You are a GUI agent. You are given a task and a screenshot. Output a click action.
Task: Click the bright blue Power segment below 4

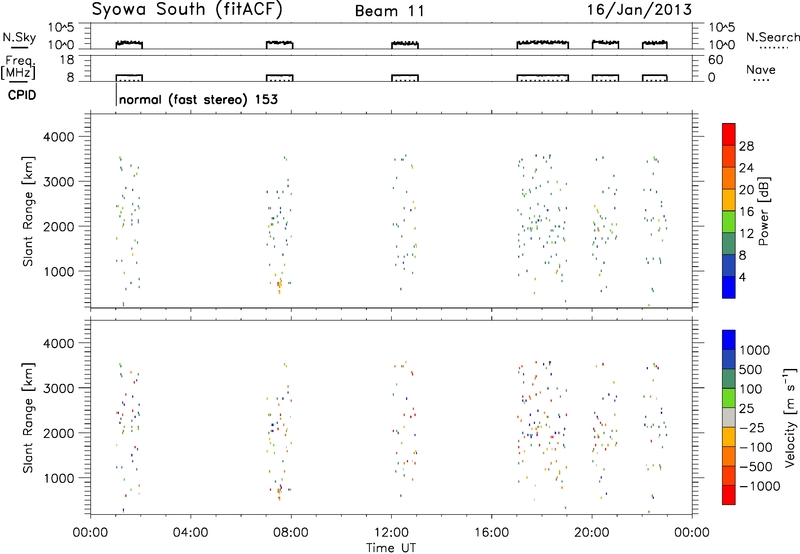click(x=729, y=287)
